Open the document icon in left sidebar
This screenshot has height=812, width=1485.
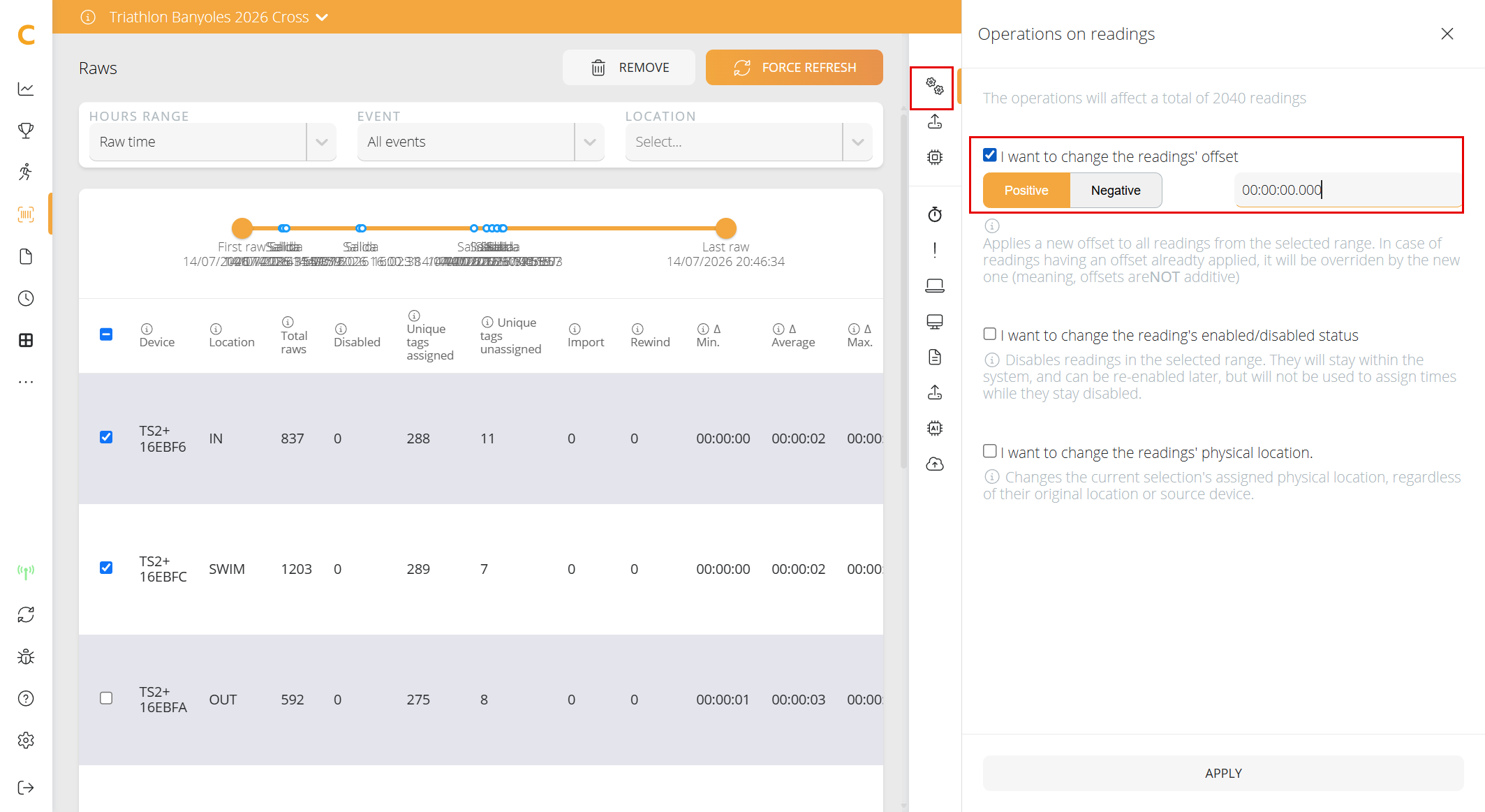[x=26, y=256]
